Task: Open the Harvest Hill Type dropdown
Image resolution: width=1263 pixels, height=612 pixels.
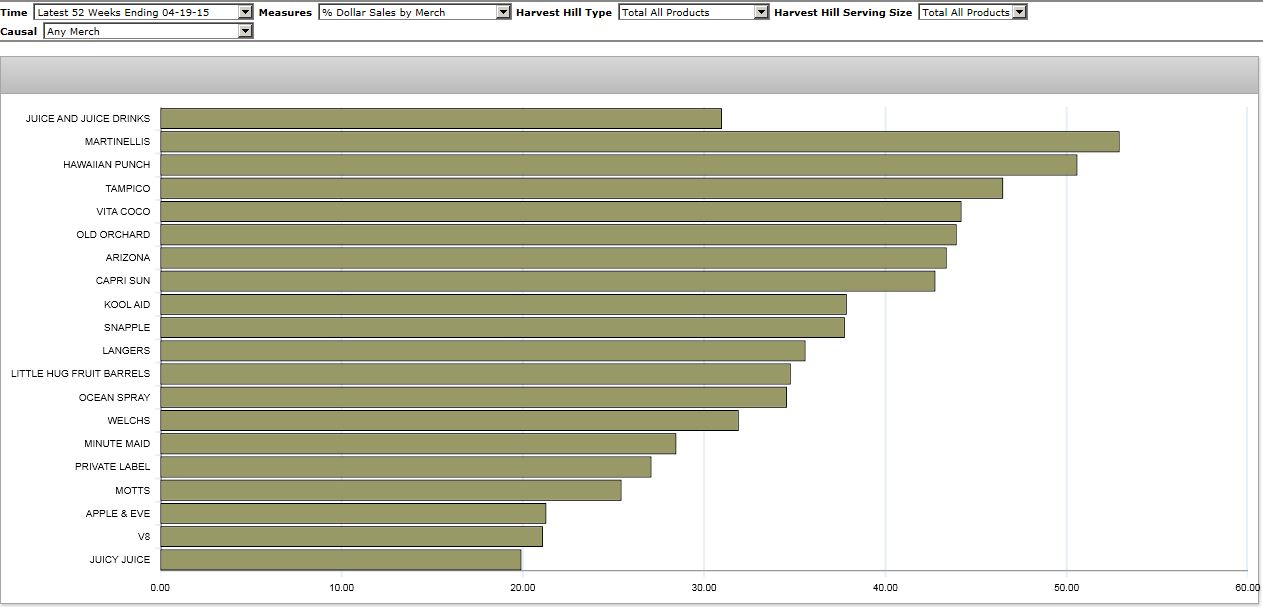Action: (693, 12)
